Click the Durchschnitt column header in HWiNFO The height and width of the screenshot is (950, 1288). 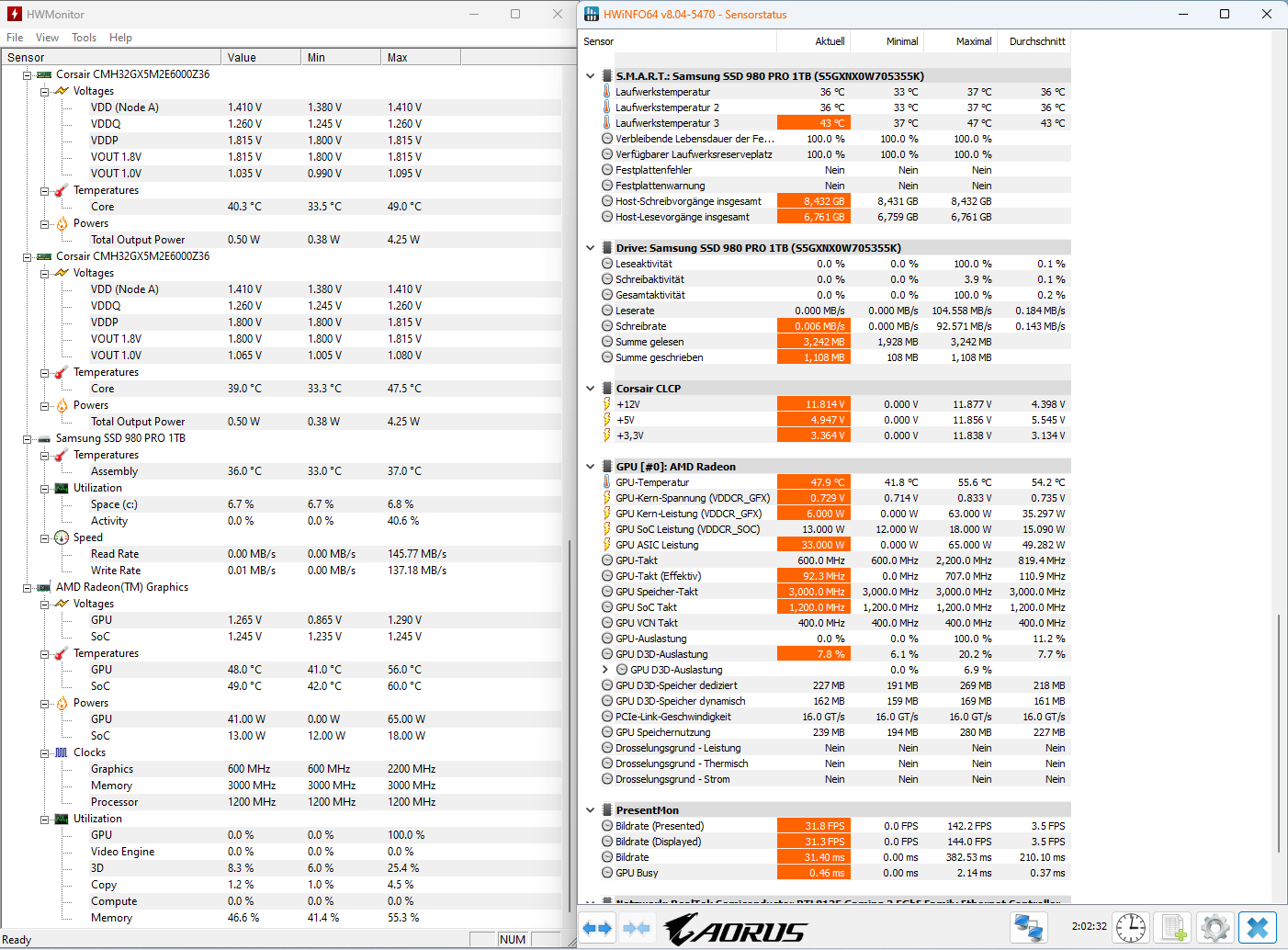[x=1034, y=41]
